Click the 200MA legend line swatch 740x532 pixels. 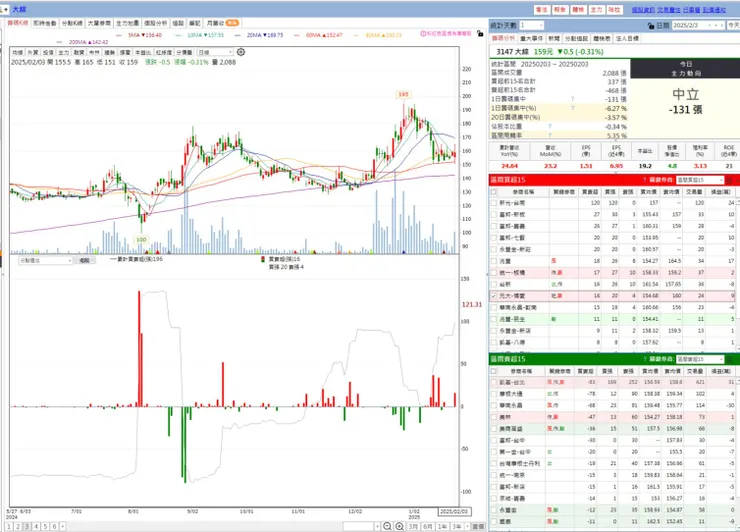pos(59,42)
